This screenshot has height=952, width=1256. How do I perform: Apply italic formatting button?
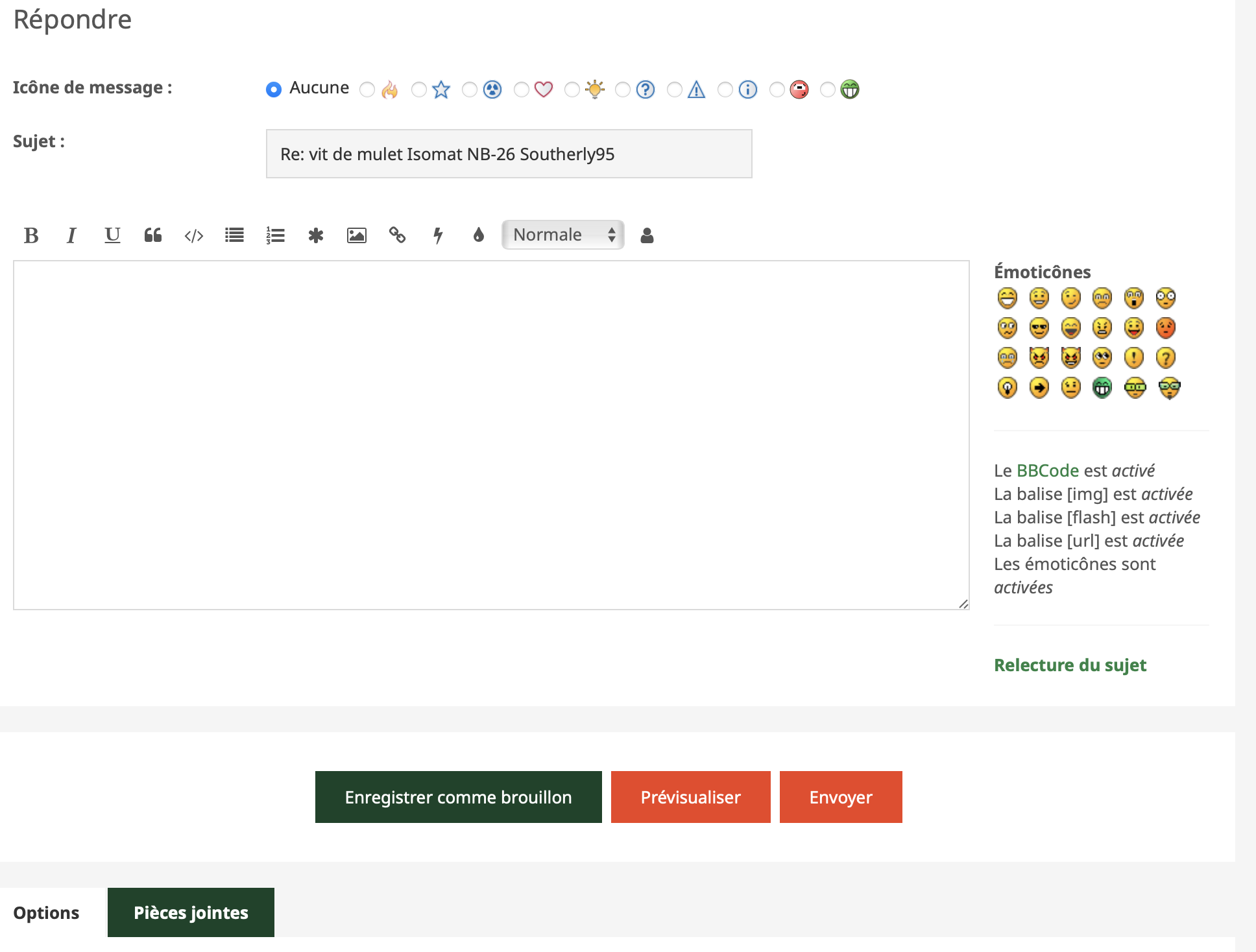coord(71,235)
